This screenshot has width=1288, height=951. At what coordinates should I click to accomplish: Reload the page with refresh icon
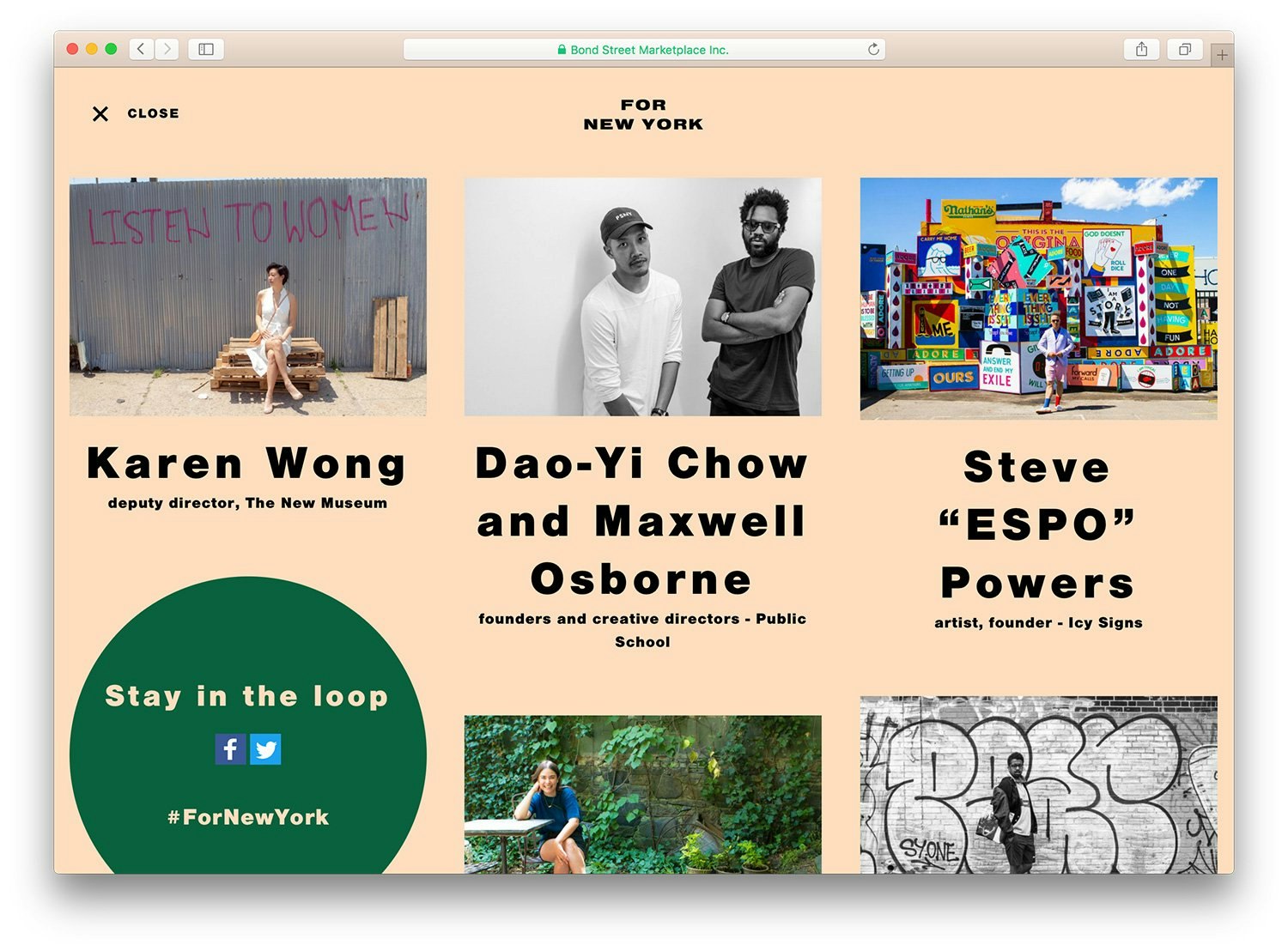873,49
